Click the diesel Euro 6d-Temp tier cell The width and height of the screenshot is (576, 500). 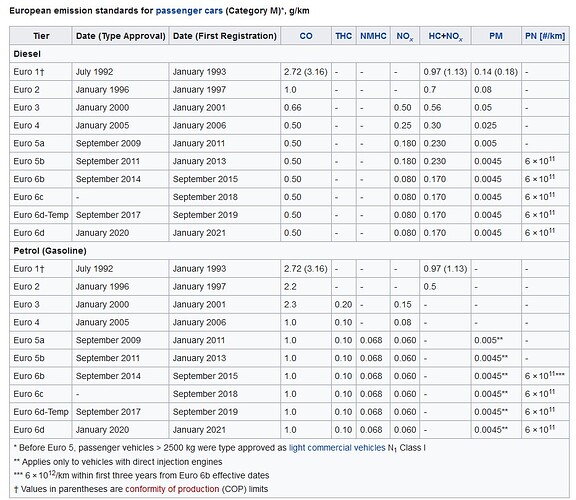click(x=41, y=215)
